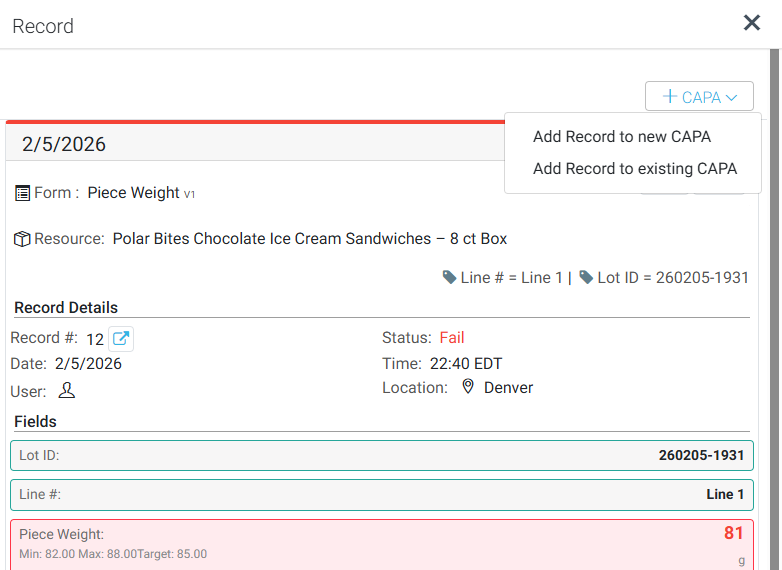Screen dimensions: 782x570
Task: Collapse the CAPA dropdown using its chevron
Action: (732, 97)
